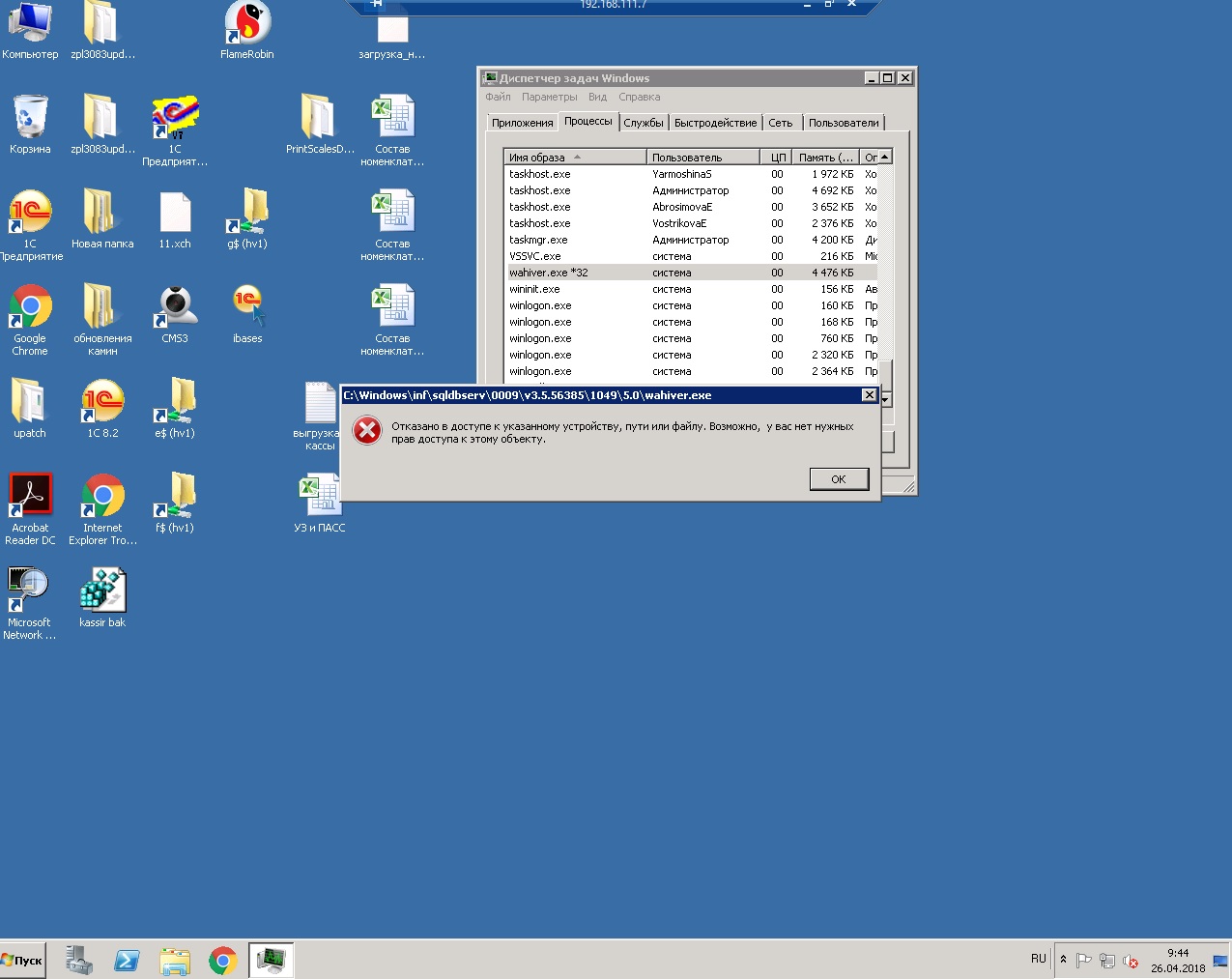Open the Компьютер desktop icon

click(x=30, y=31)
